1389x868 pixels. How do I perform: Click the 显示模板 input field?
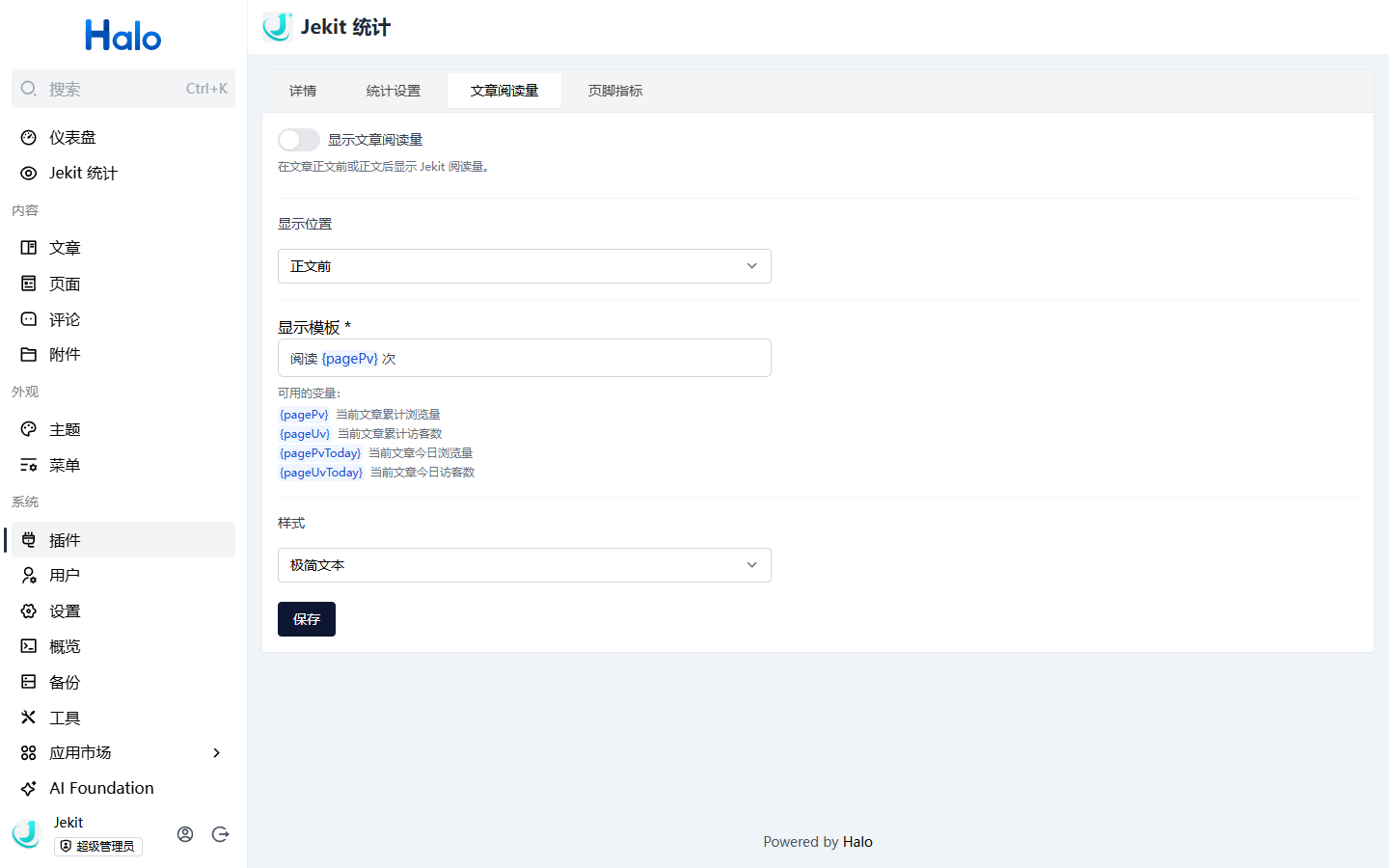[x=525, y=358]
